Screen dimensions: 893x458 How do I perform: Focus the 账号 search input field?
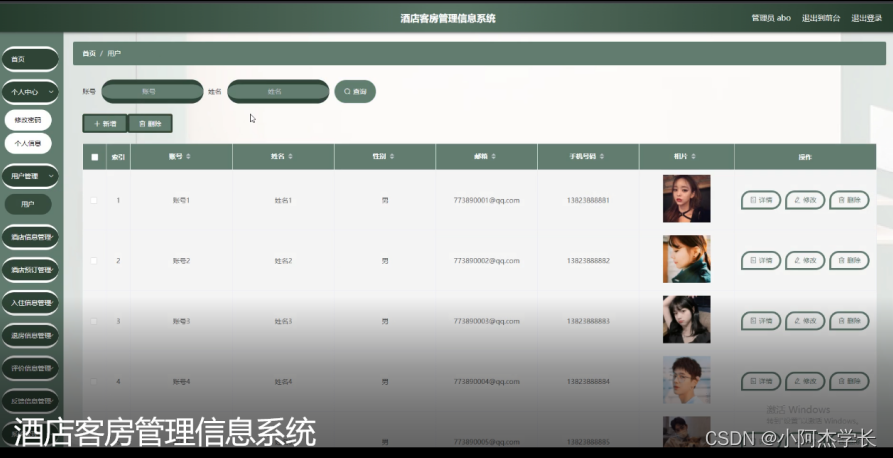pyautogui.click(x=152, y=92)
